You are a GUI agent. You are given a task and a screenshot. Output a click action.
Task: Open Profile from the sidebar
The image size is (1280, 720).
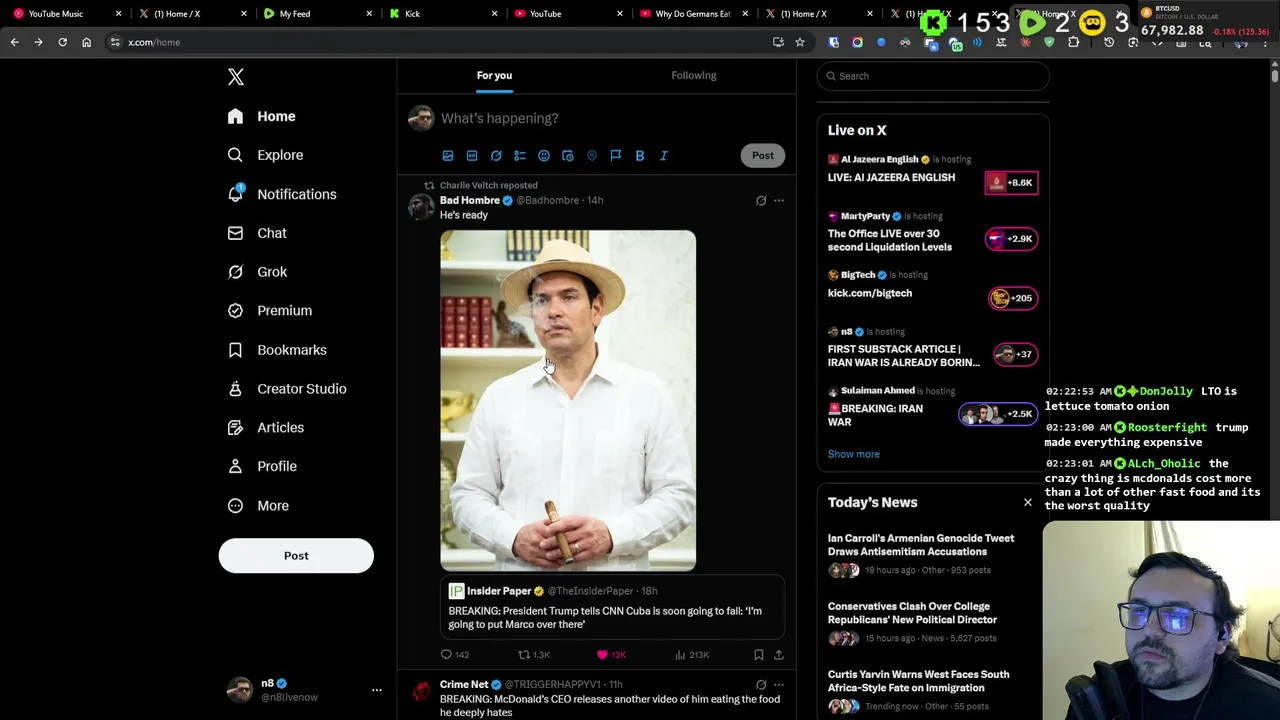tap(262, 466)
